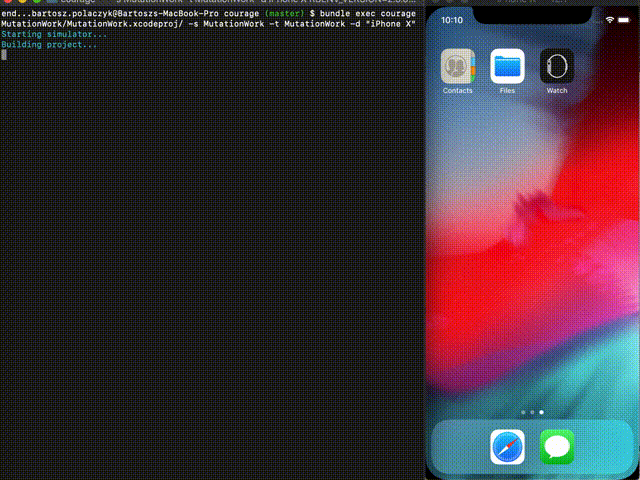Click the "MutationWork.xcodeproj/" path in terminal
640x480 pixels.
pyautogui.click(x=125, y=24)
